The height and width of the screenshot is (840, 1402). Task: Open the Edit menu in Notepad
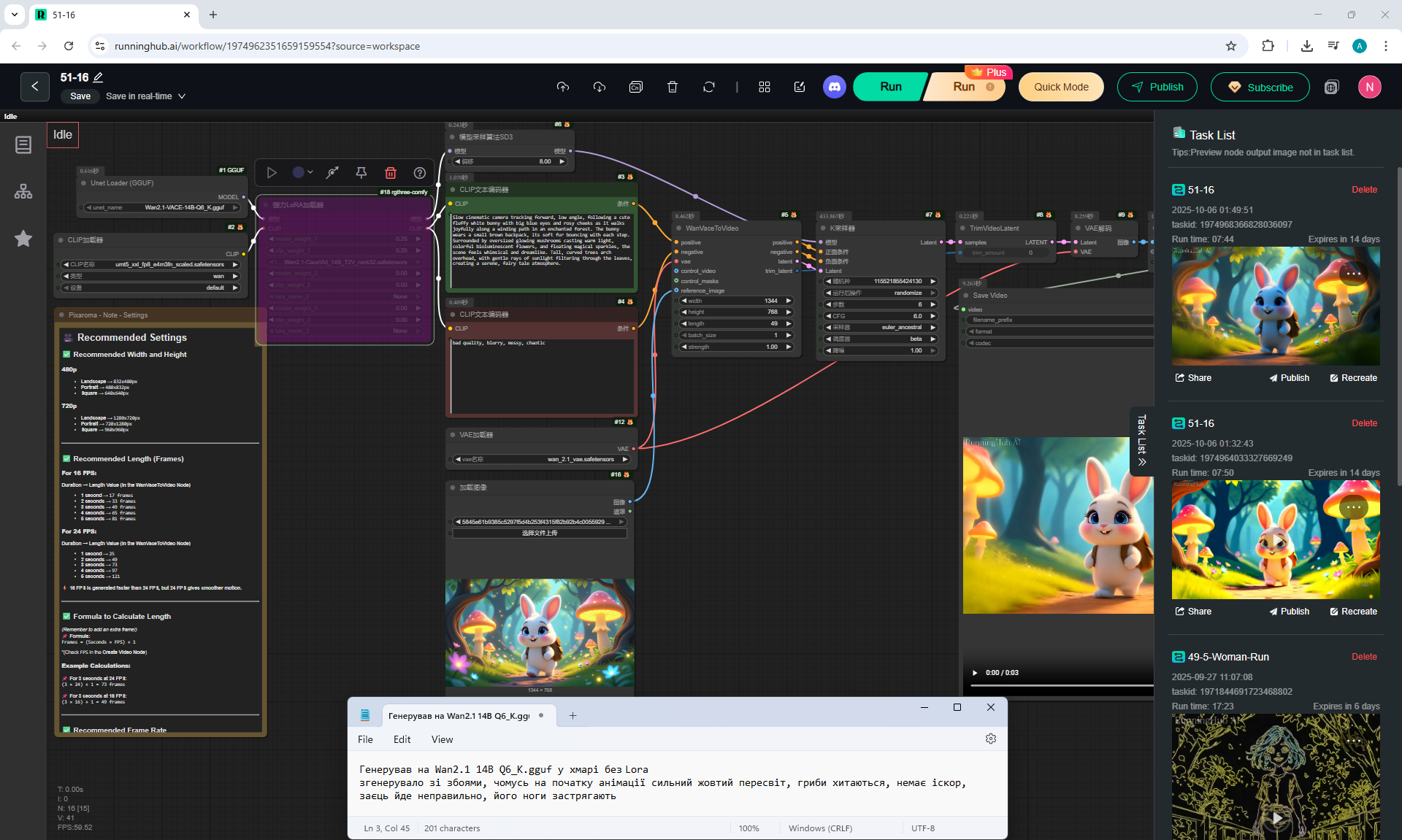coord(402,739)
